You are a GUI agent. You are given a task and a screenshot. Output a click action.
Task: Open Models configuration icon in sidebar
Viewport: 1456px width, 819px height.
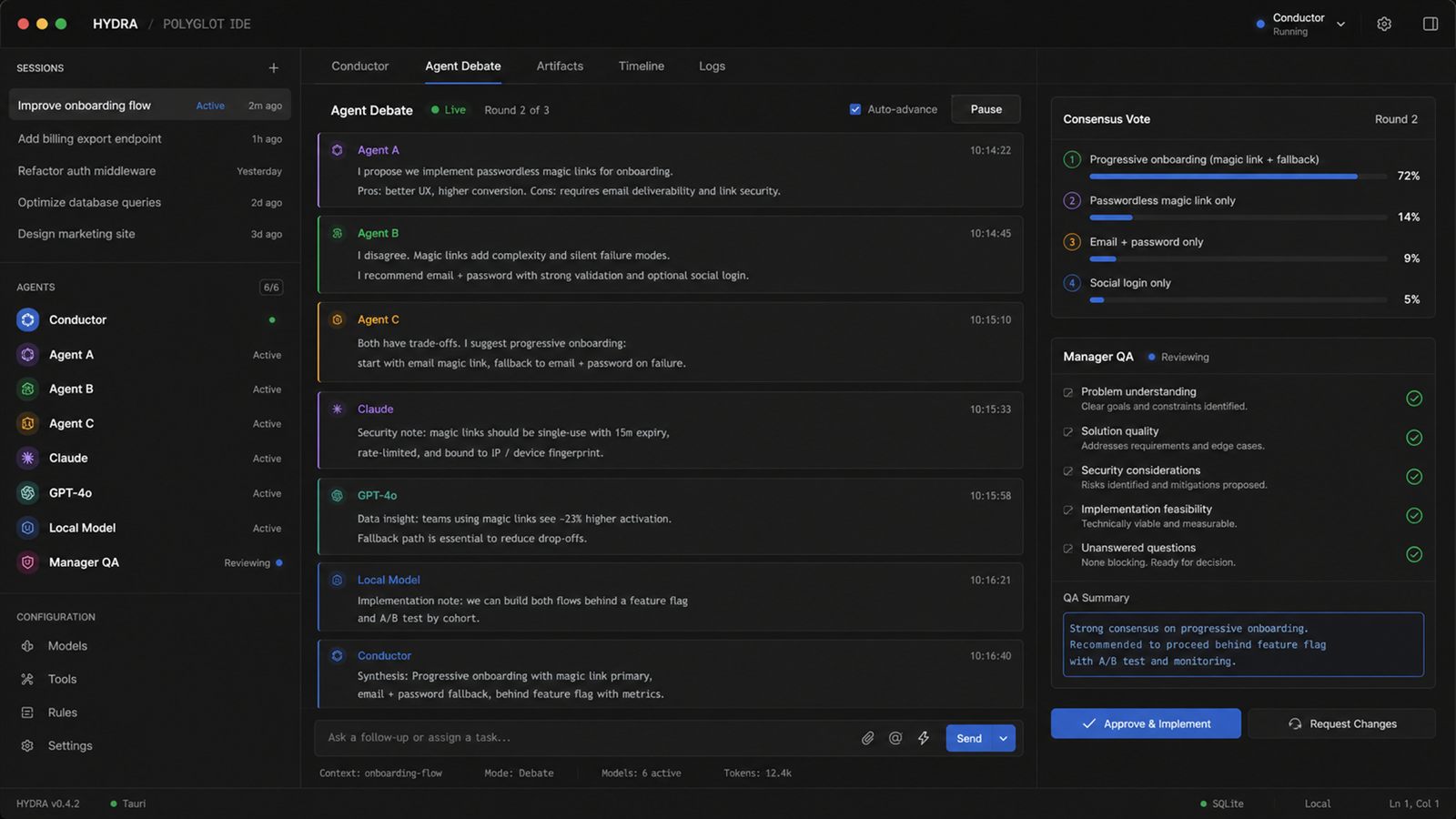(x=27, y=646)
